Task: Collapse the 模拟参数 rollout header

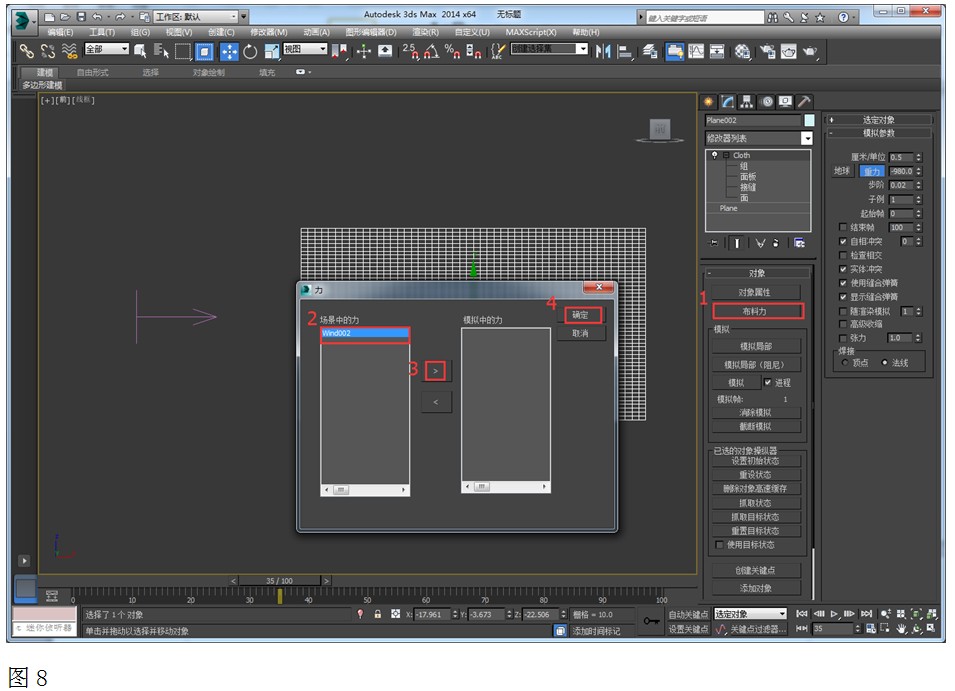Action: pyautogui.click(x=878, y=133)
